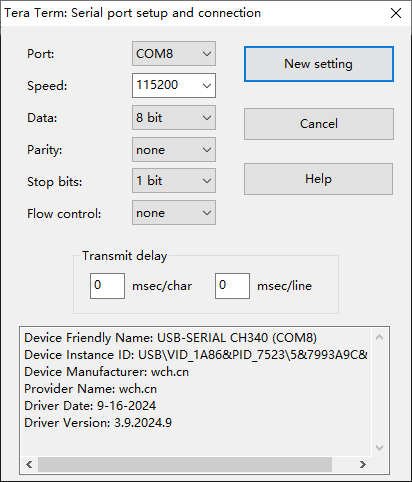Click the horizontal scrollbar left arrow

[x=29, y=464]
